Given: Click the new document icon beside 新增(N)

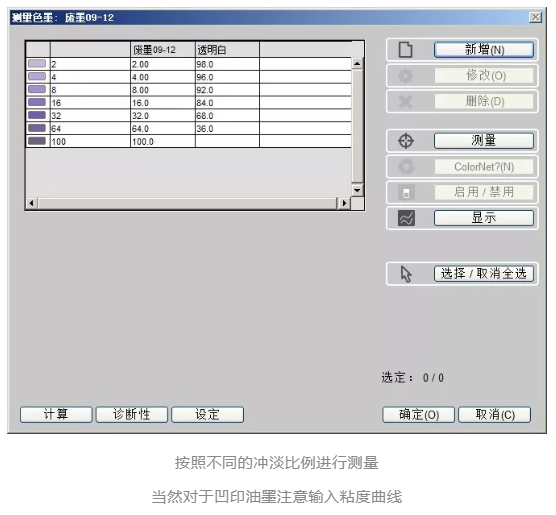Looking at the screenshot, I should click(406, 50).
